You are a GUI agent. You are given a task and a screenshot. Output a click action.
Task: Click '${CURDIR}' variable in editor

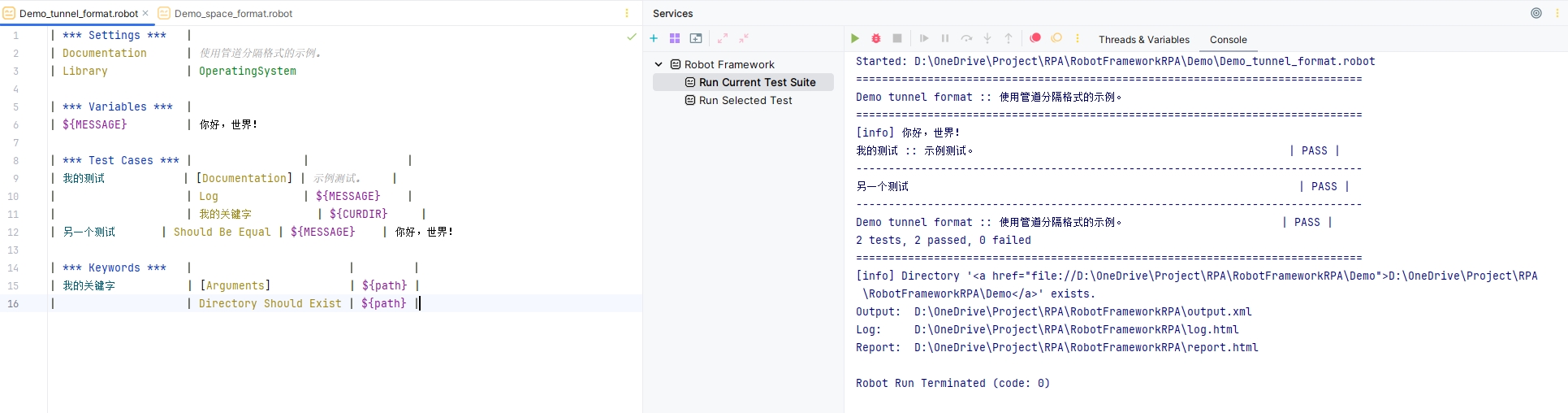coord(358,214)
